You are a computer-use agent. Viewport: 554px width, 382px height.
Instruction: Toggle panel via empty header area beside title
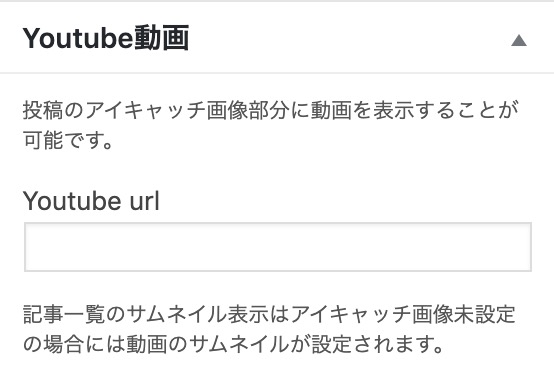tap(348, 38)
